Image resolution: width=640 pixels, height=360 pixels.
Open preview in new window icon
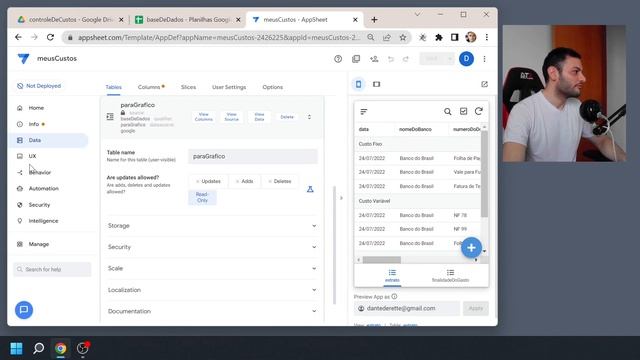tap(484, 84)
